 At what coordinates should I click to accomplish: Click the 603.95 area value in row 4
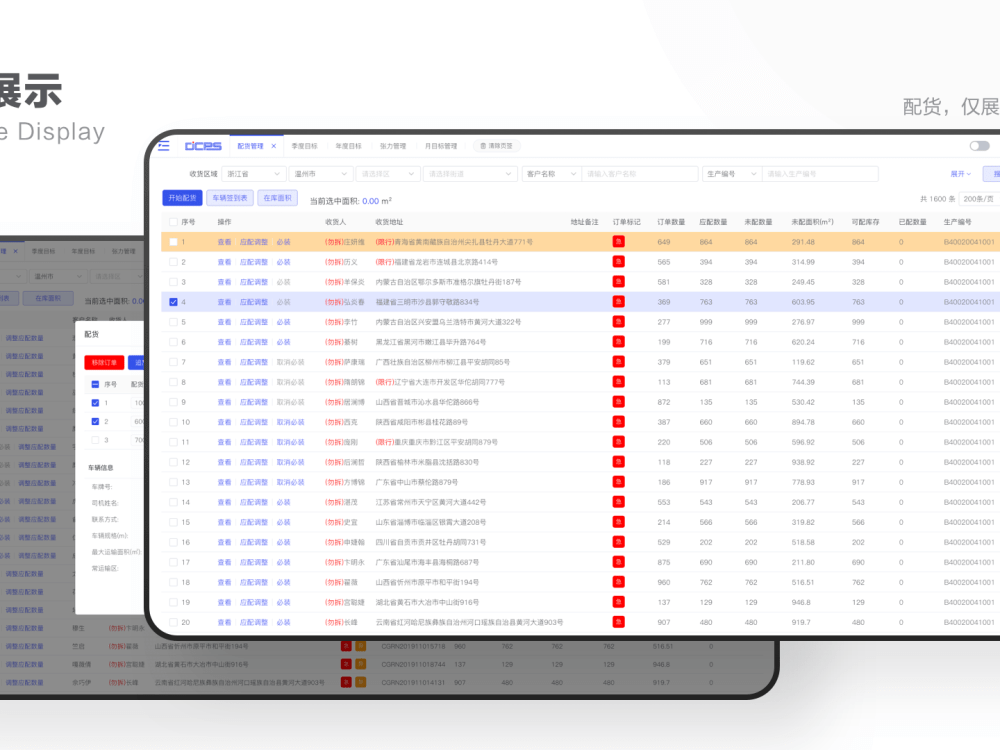coord(802,302)
